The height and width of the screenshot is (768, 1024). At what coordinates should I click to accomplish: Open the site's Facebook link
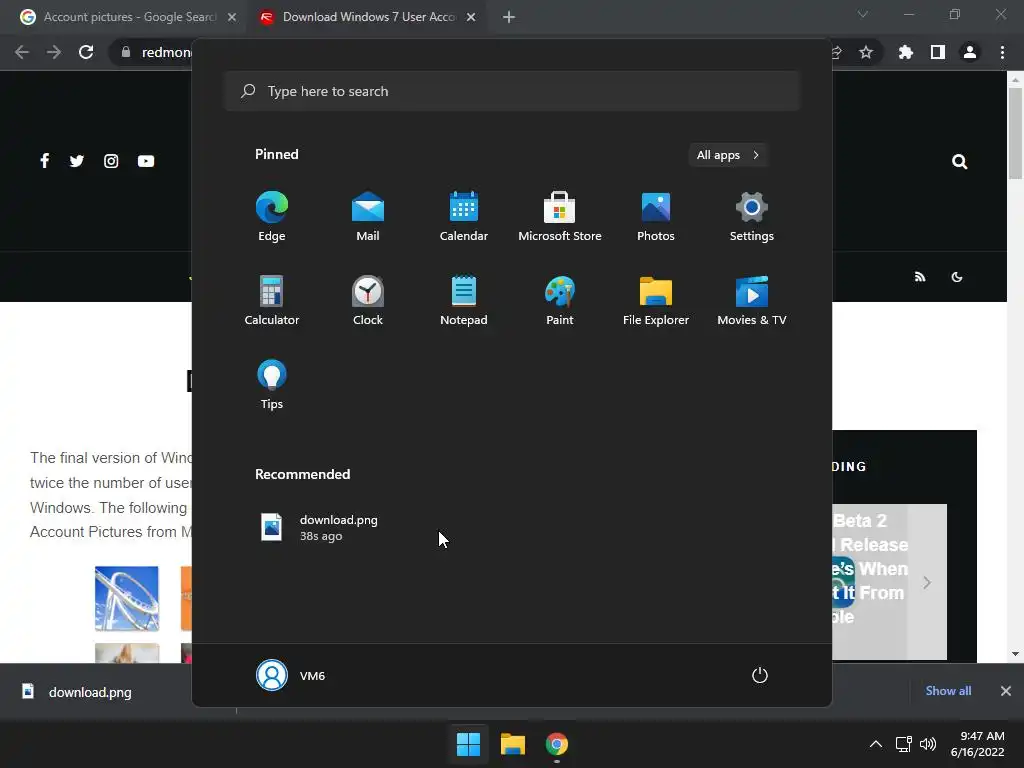tap(44, 161)
